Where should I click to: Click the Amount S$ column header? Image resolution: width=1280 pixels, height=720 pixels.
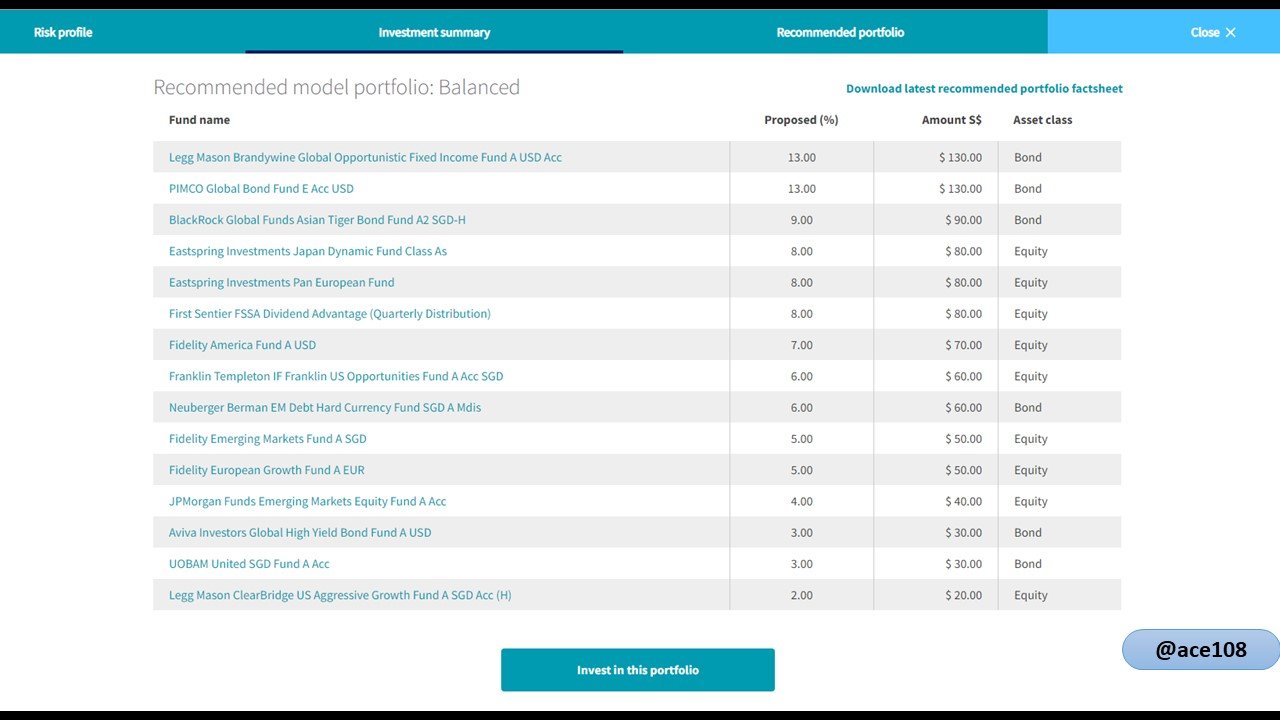click(951, 120)
